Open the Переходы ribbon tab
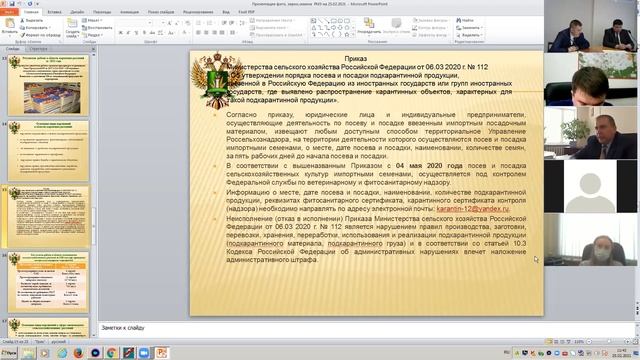 point(102,12)
